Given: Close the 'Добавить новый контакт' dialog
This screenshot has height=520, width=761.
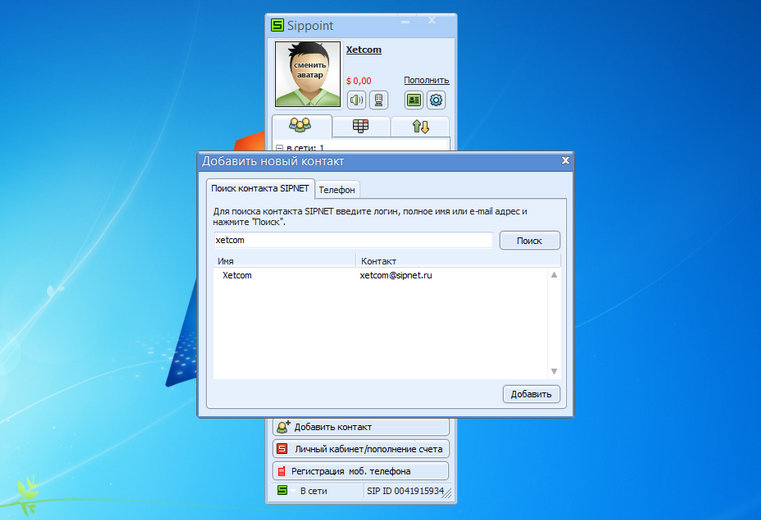Looking at the screenshot, I should pos(565,160).
